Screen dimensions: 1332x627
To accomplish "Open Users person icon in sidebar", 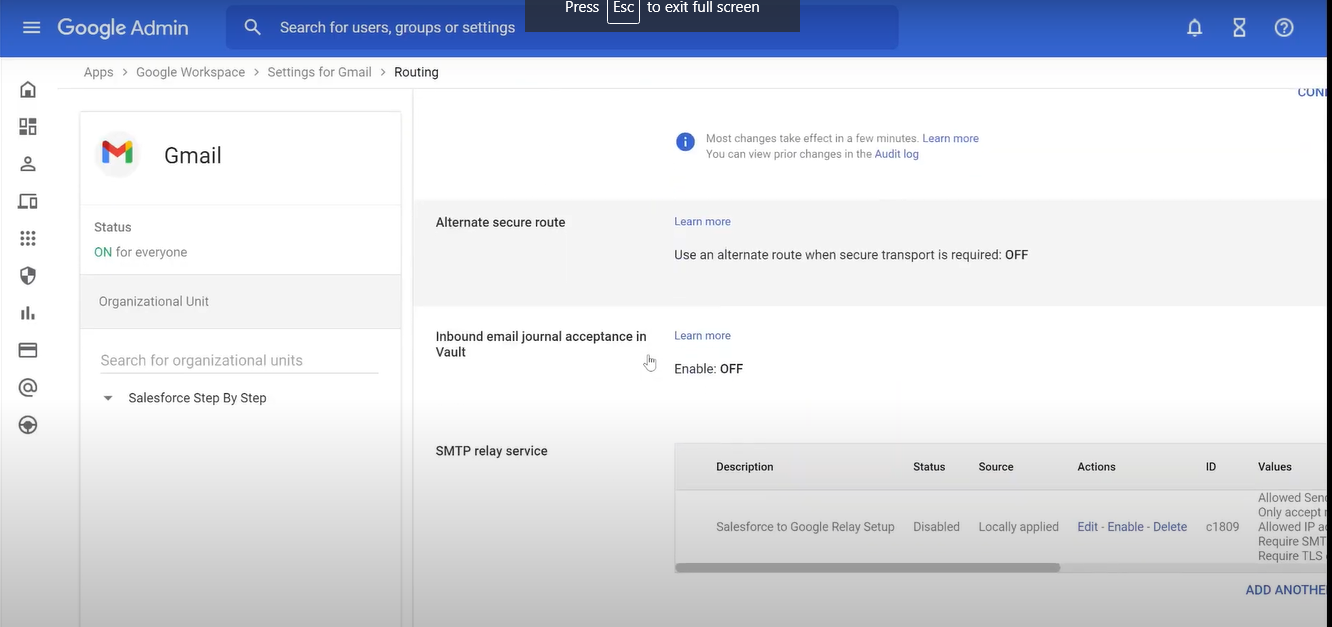I will click(28, 164).
